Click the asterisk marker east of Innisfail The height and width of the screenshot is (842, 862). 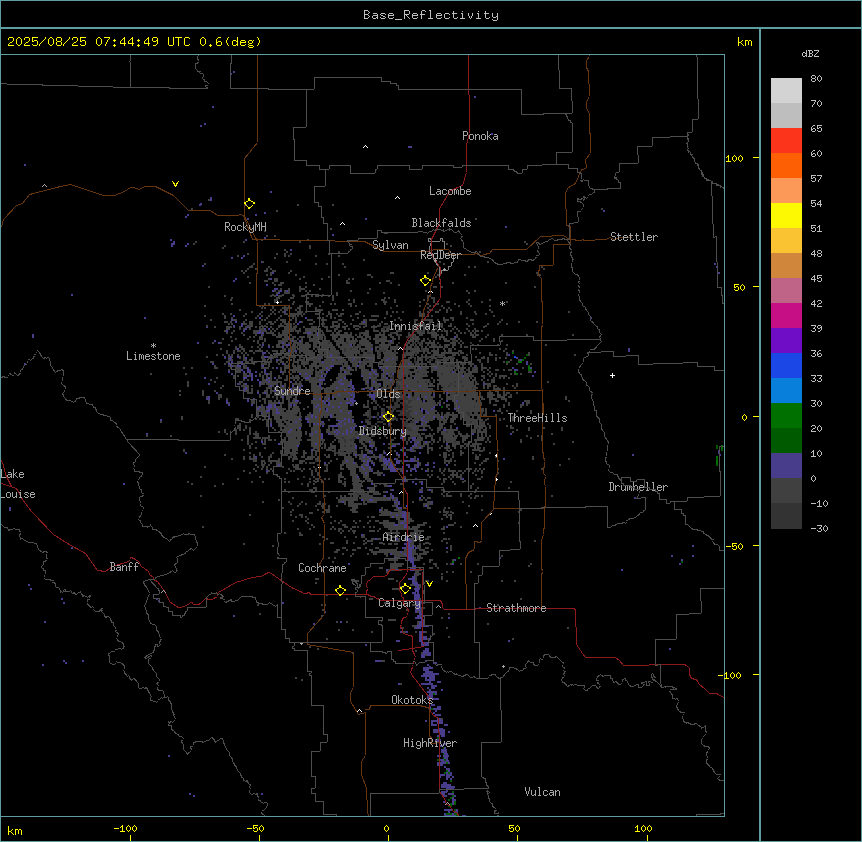coord(502,303)
